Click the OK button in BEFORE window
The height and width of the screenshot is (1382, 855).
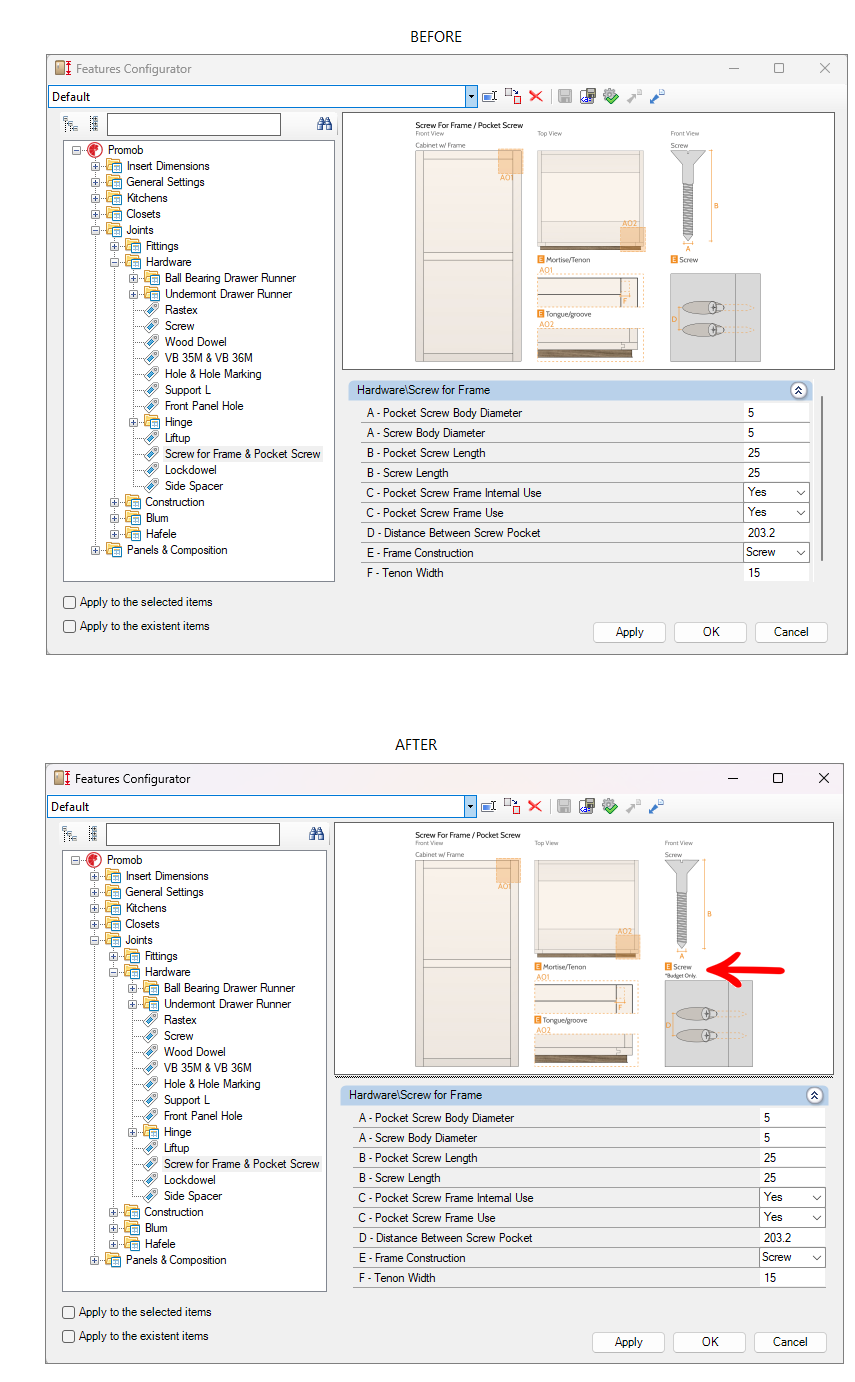click(710, 632)
